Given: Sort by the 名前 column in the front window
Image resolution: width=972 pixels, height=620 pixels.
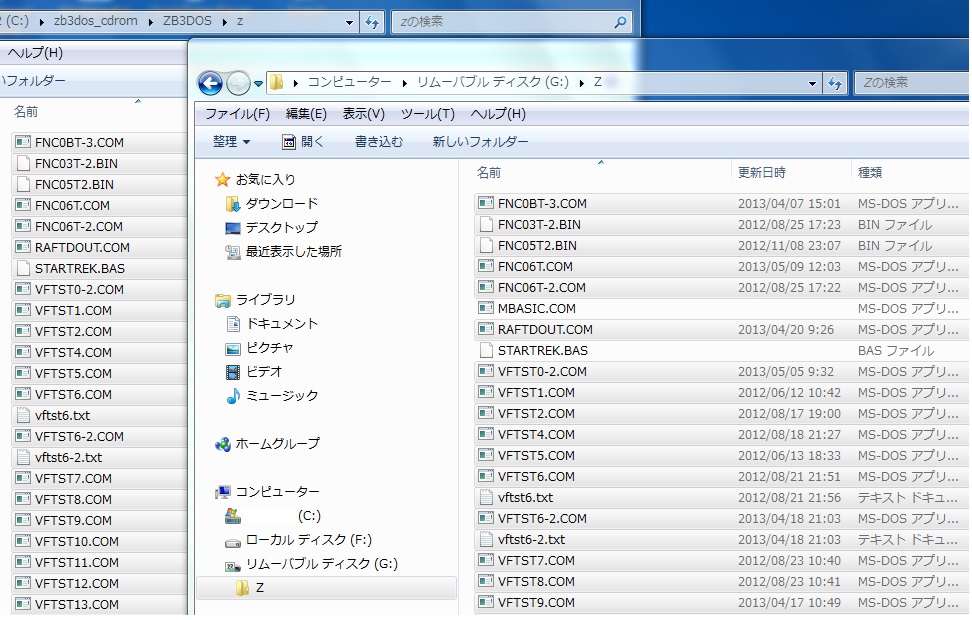Looking at the screenshot, I should coord(488,173).
